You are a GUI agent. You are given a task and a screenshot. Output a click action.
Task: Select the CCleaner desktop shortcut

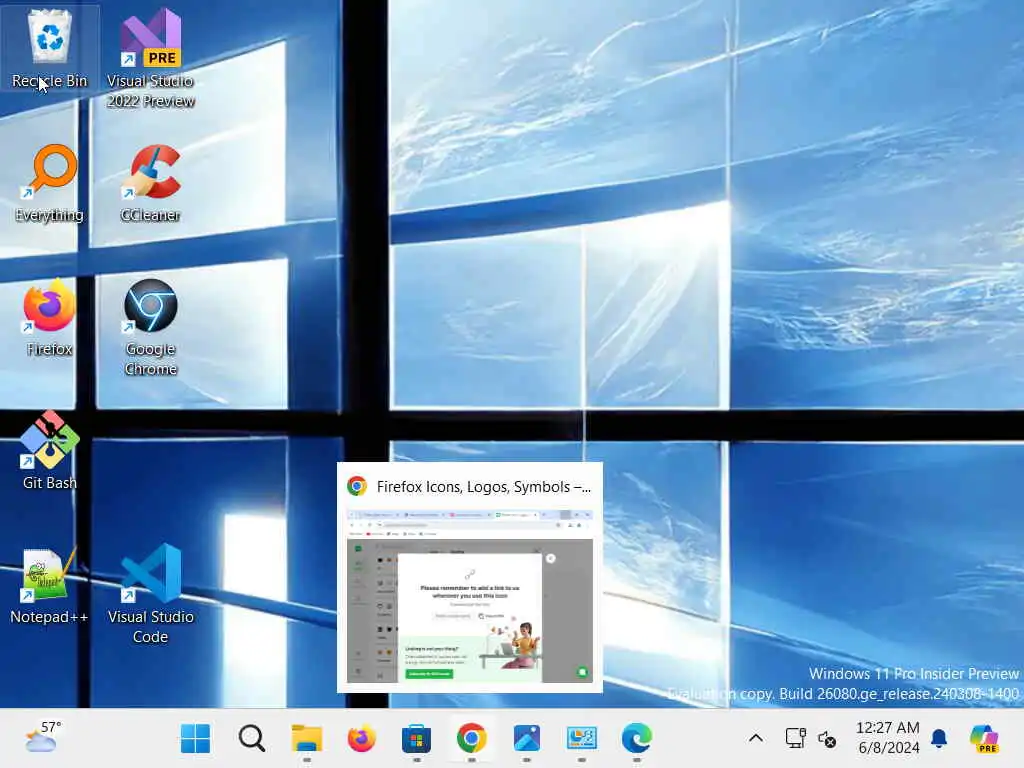[x=151, y=184]
